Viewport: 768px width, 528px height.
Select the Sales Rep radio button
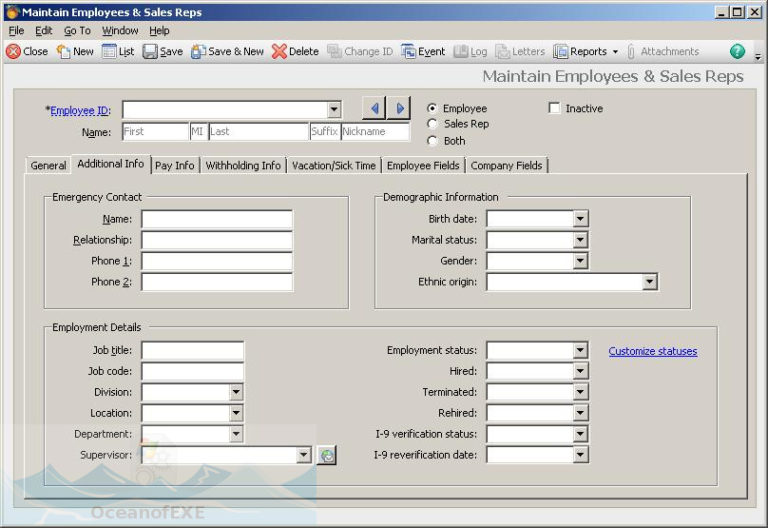432,124
